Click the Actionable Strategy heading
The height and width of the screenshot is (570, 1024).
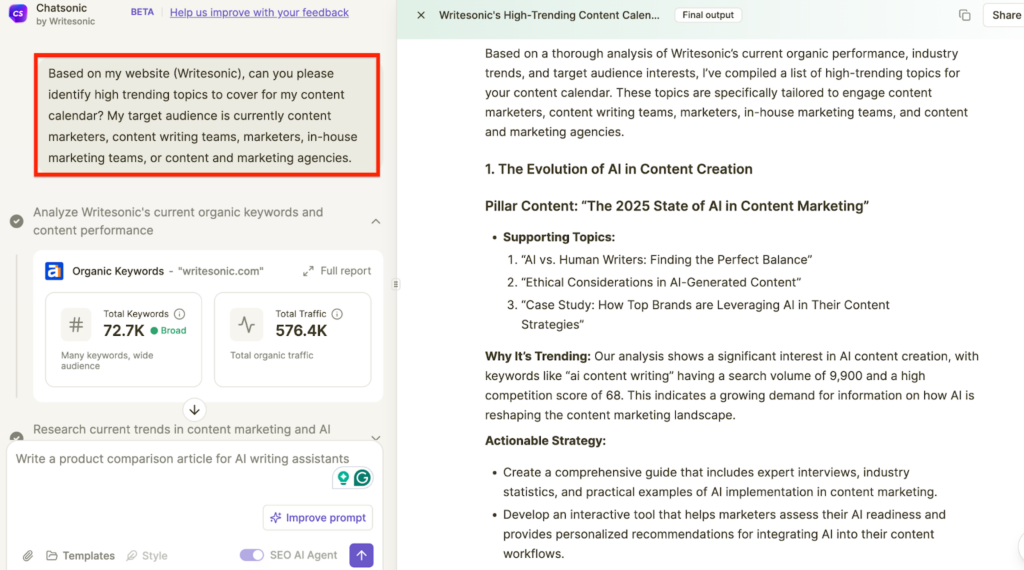[x=545, y=441]
